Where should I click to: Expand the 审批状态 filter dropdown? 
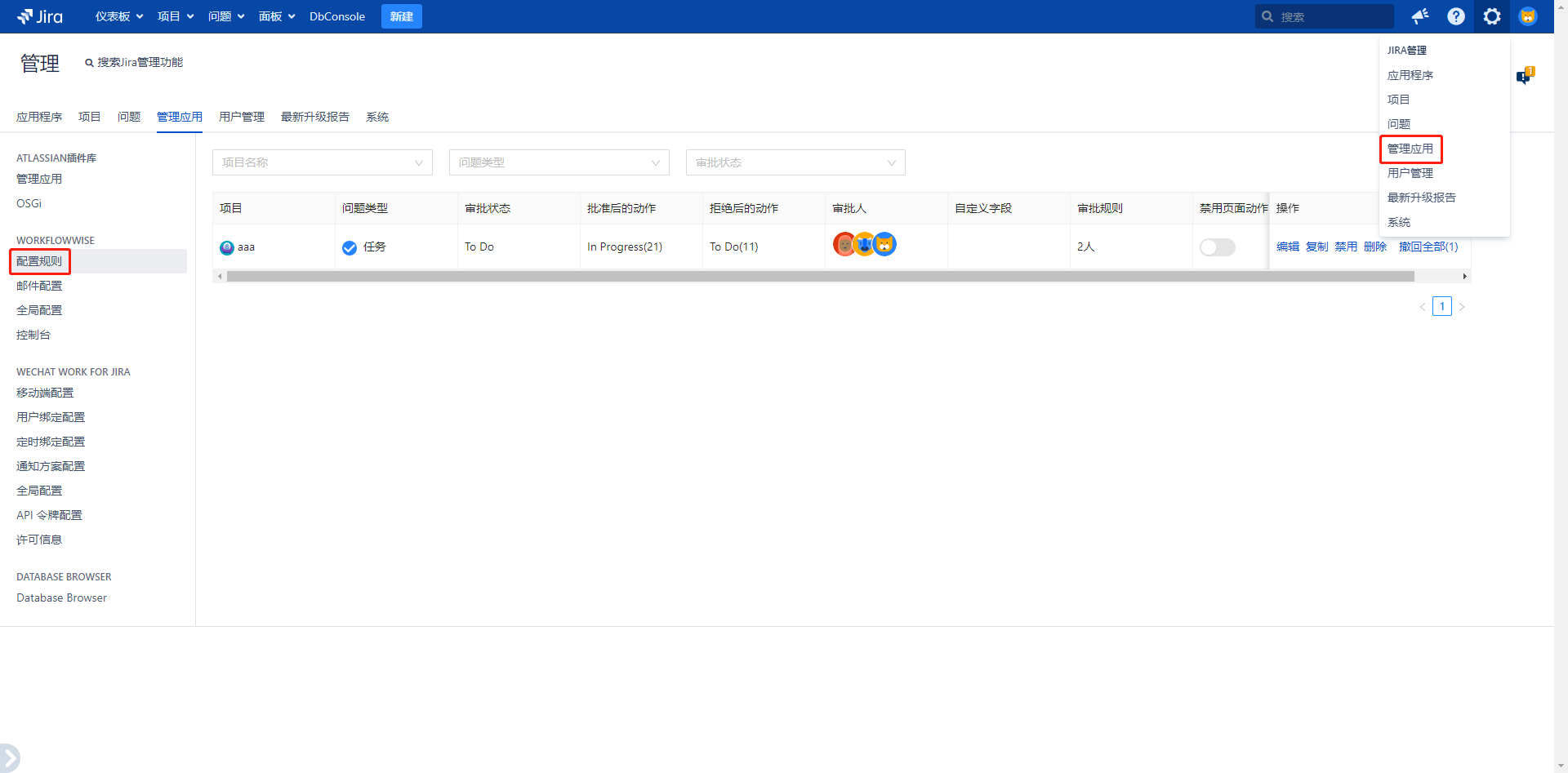795,162
